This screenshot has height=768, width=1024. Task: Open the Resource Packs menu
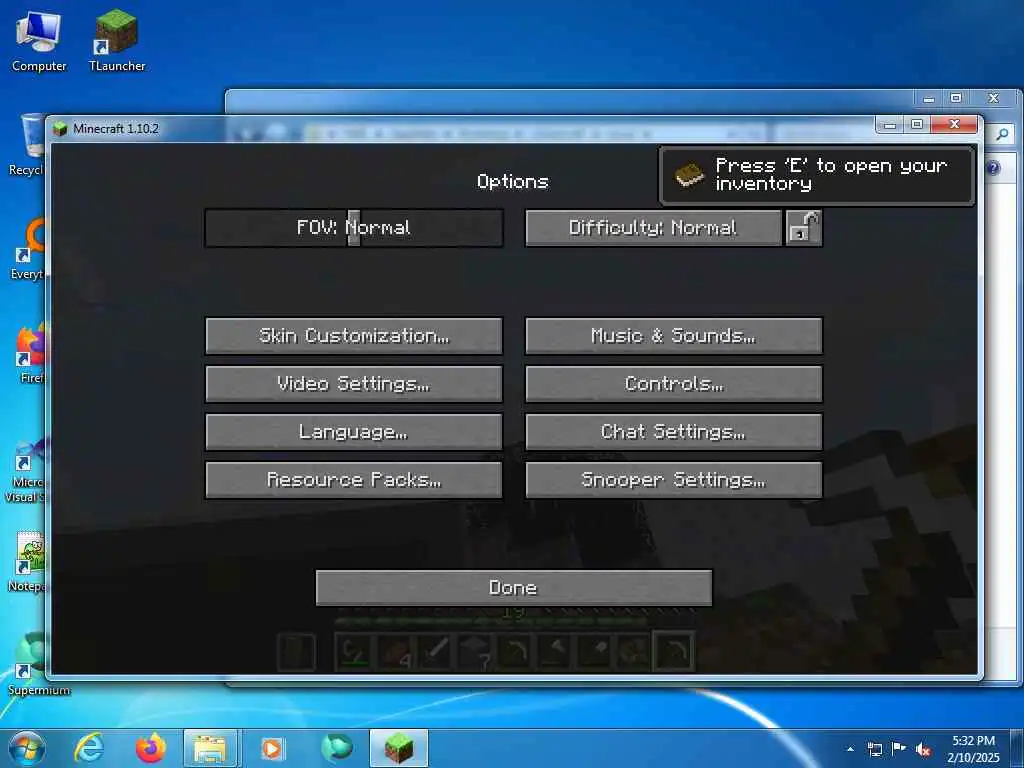[x=354, y=480]
